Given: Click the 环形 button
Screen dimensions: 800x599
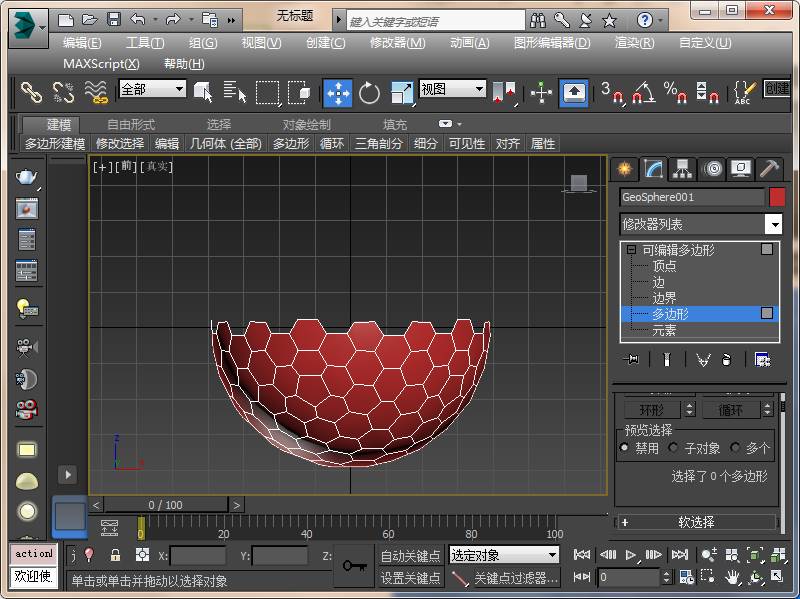Looking at the screenshot, I should 652,410.
